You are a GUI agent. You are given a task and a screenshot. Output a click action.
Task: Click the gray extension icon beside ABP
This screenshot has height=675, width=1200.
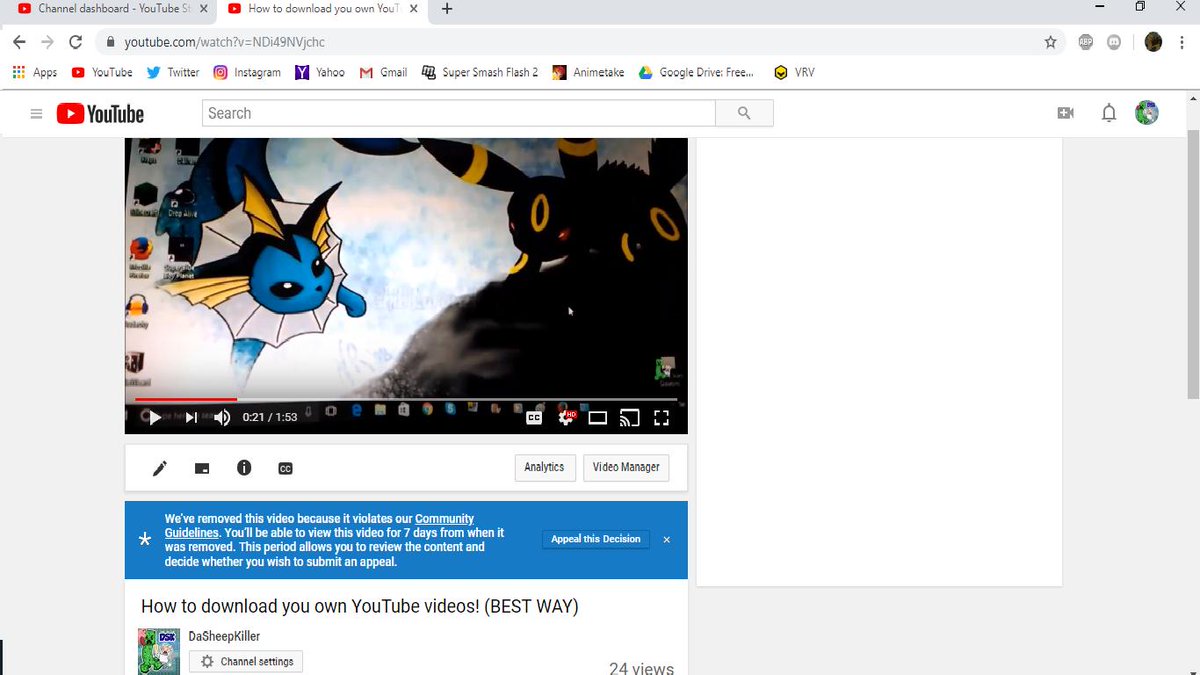click(1114, 42)
